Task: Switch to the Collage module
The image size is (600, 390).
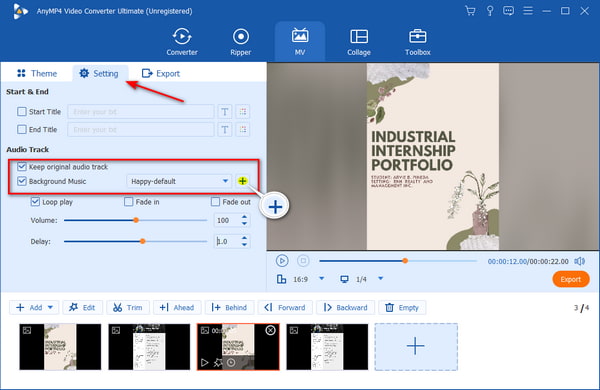Action: tap(359, 42)
